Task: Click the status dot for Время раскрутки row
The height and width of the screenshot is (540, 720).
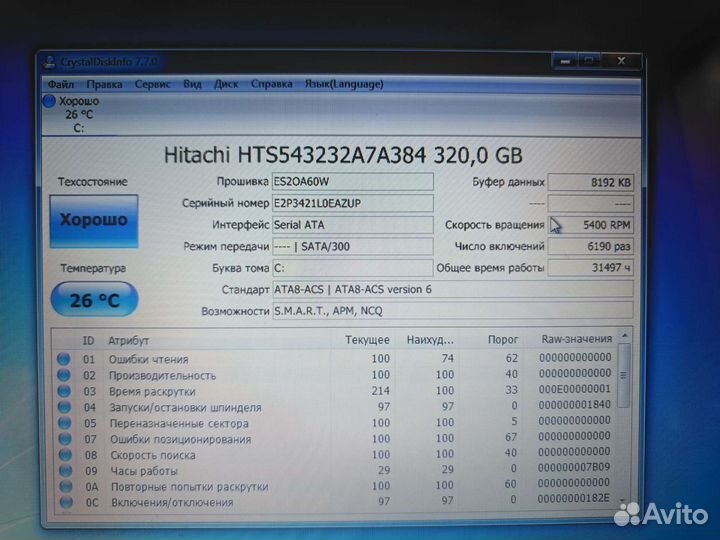Action: point(64,391)
